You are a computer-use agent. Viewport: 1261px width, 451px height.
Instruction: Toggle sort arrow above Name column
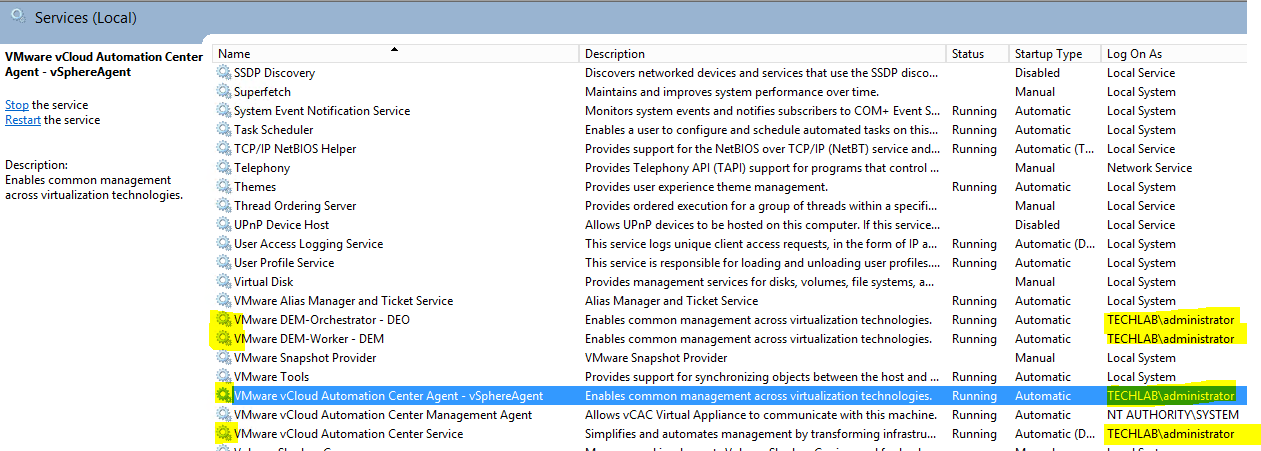click(x=395, y=48)
